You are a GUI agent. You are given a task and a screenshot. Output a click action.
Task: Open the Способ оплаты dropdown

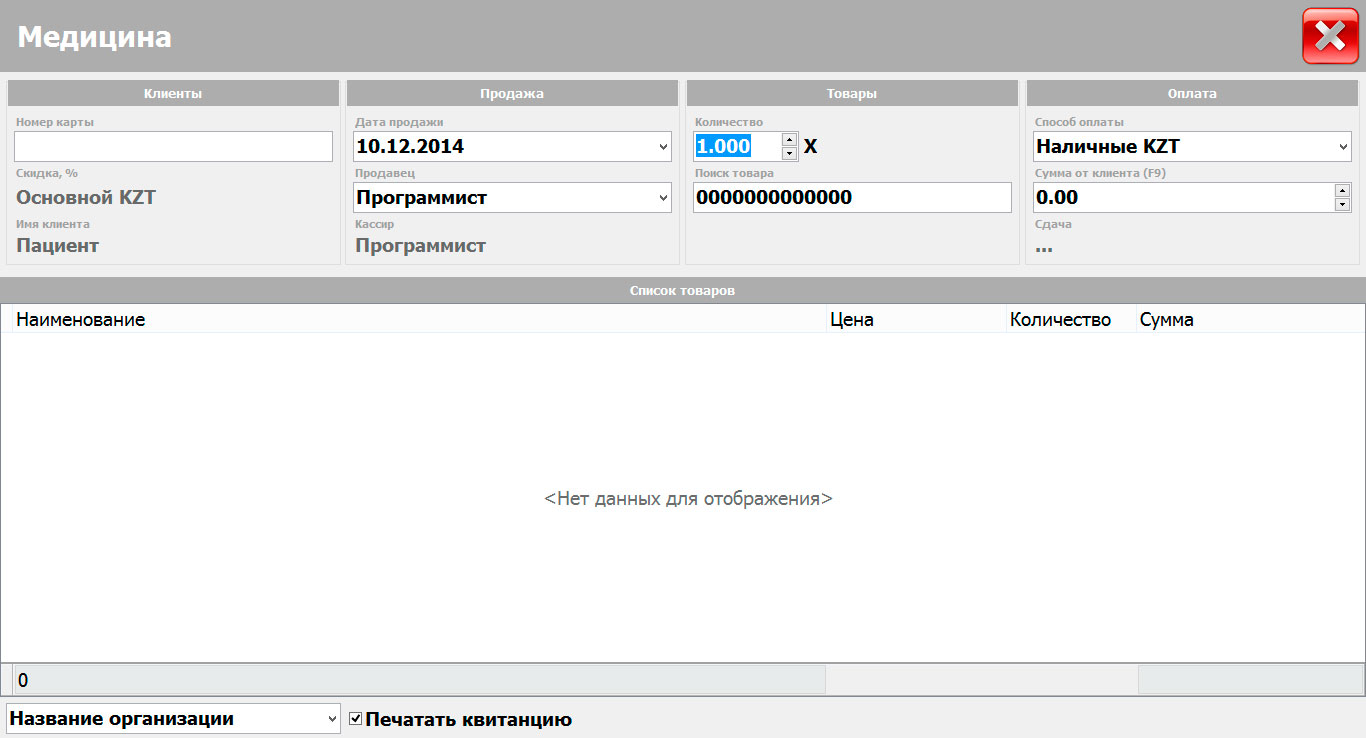[1343, 146]
